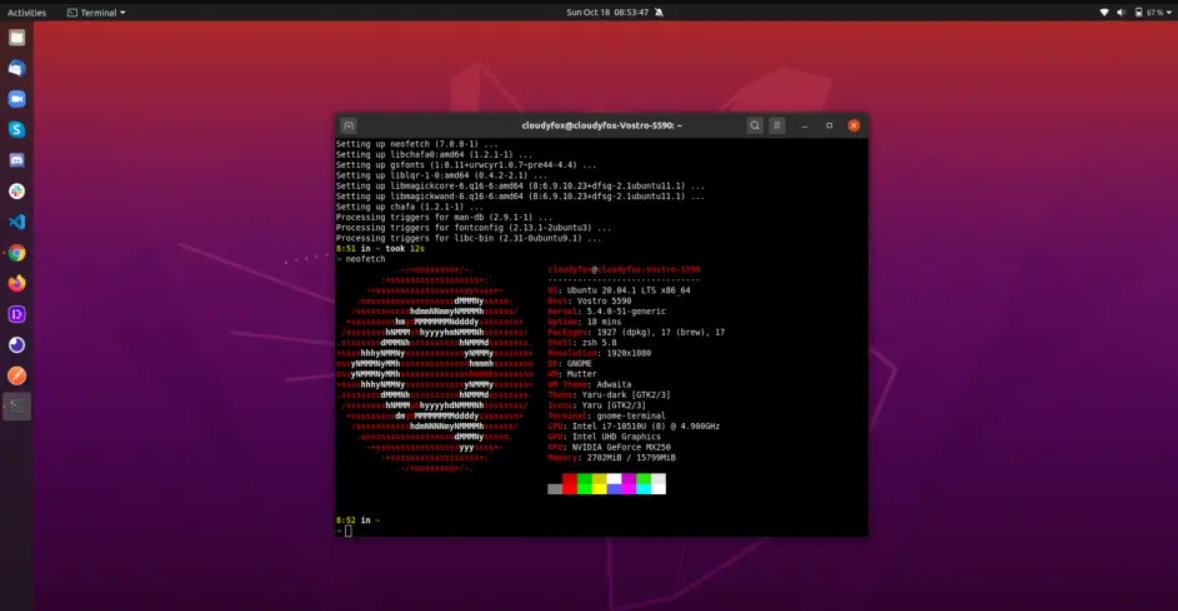Click the 'Setting up gsfonts' line

tap(466, 165)
